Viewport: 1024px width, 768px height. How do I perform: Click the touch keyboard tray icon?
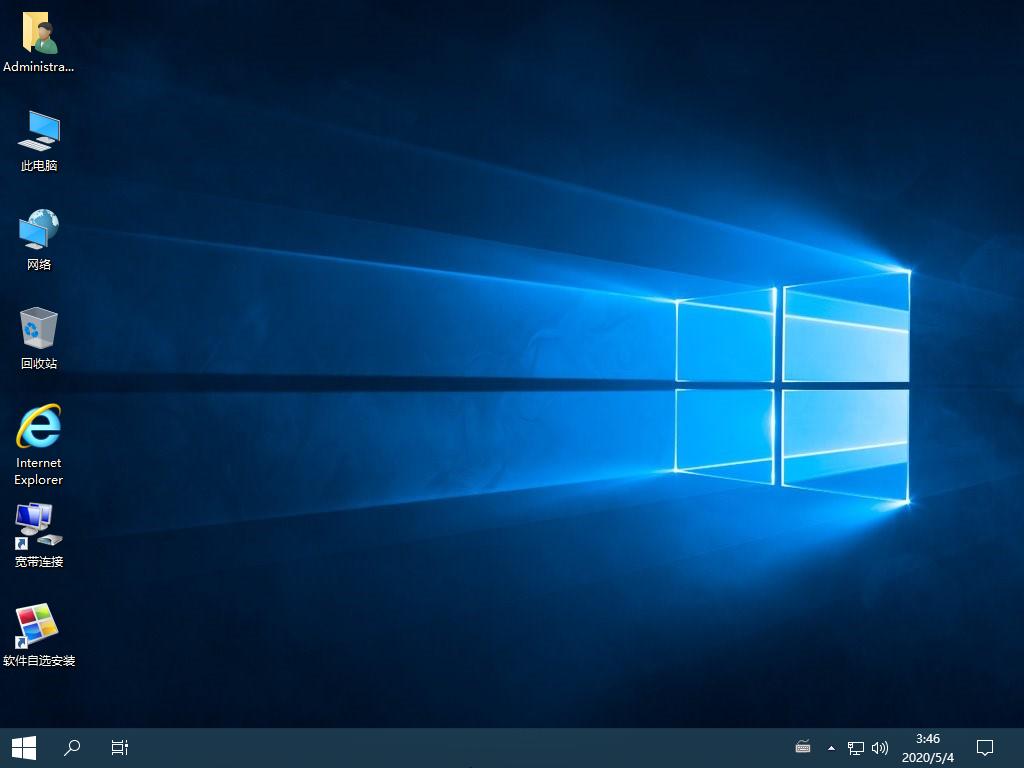click(803, 747)
